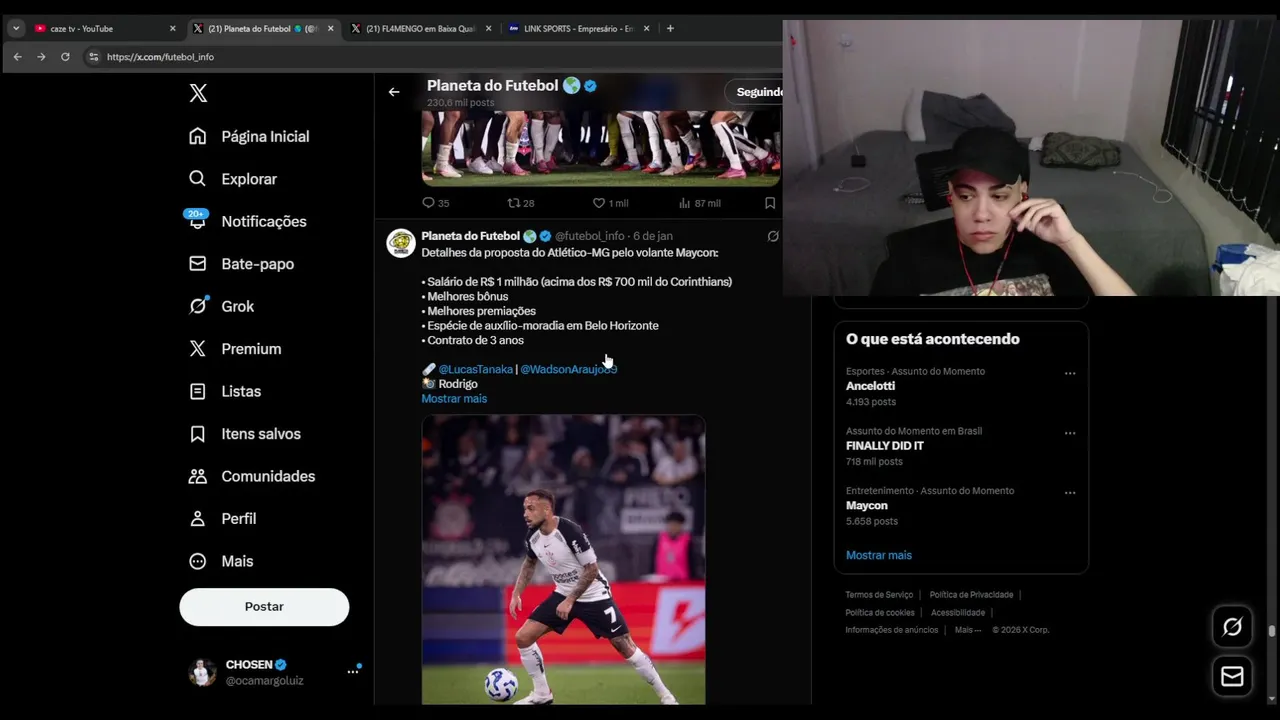Open the Explorar search page
Viewport: 1280px width, 720px height.
pos(233,179)
